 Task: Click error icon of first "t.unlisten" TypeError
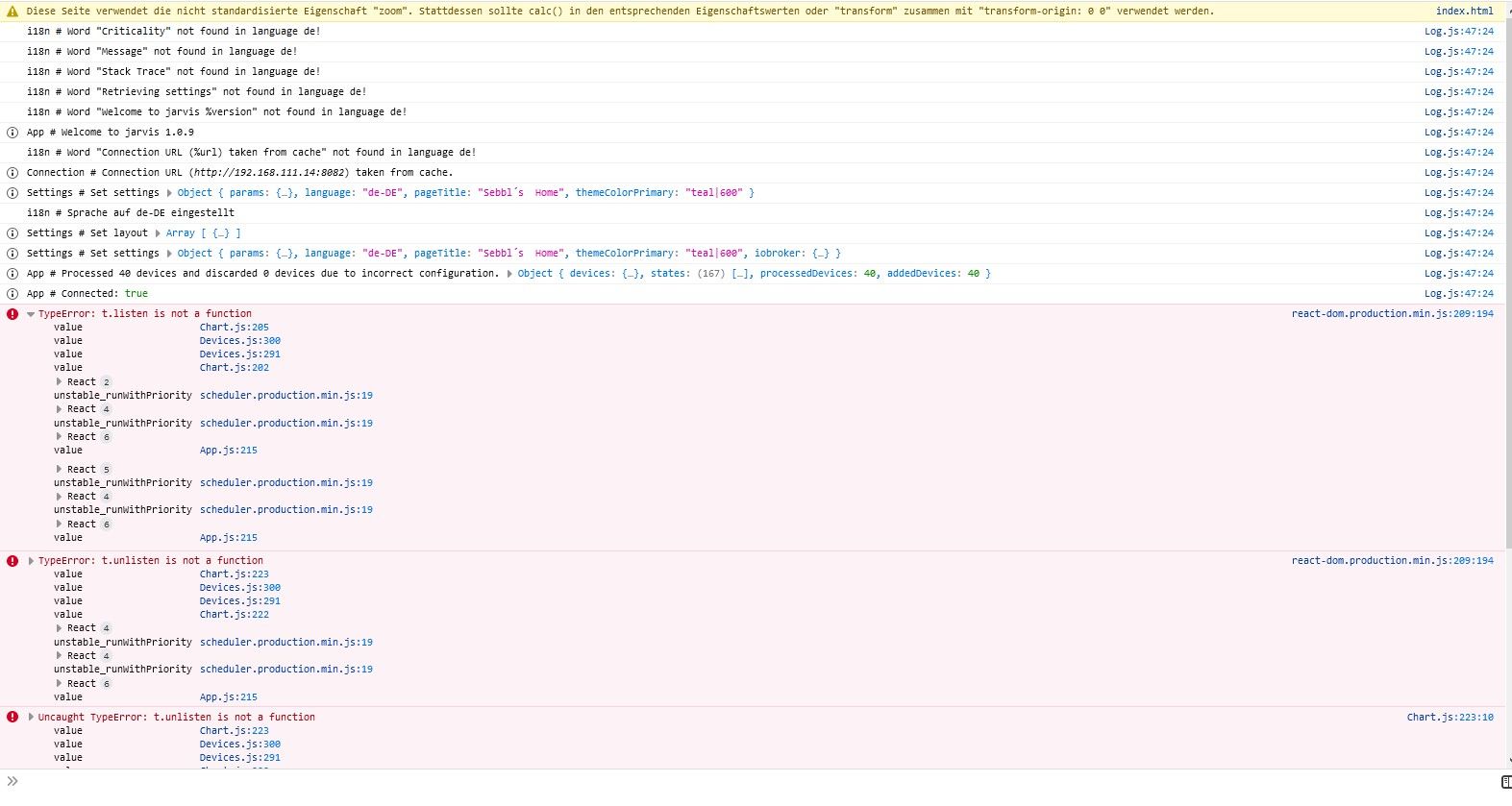click(x=12, y=561)
